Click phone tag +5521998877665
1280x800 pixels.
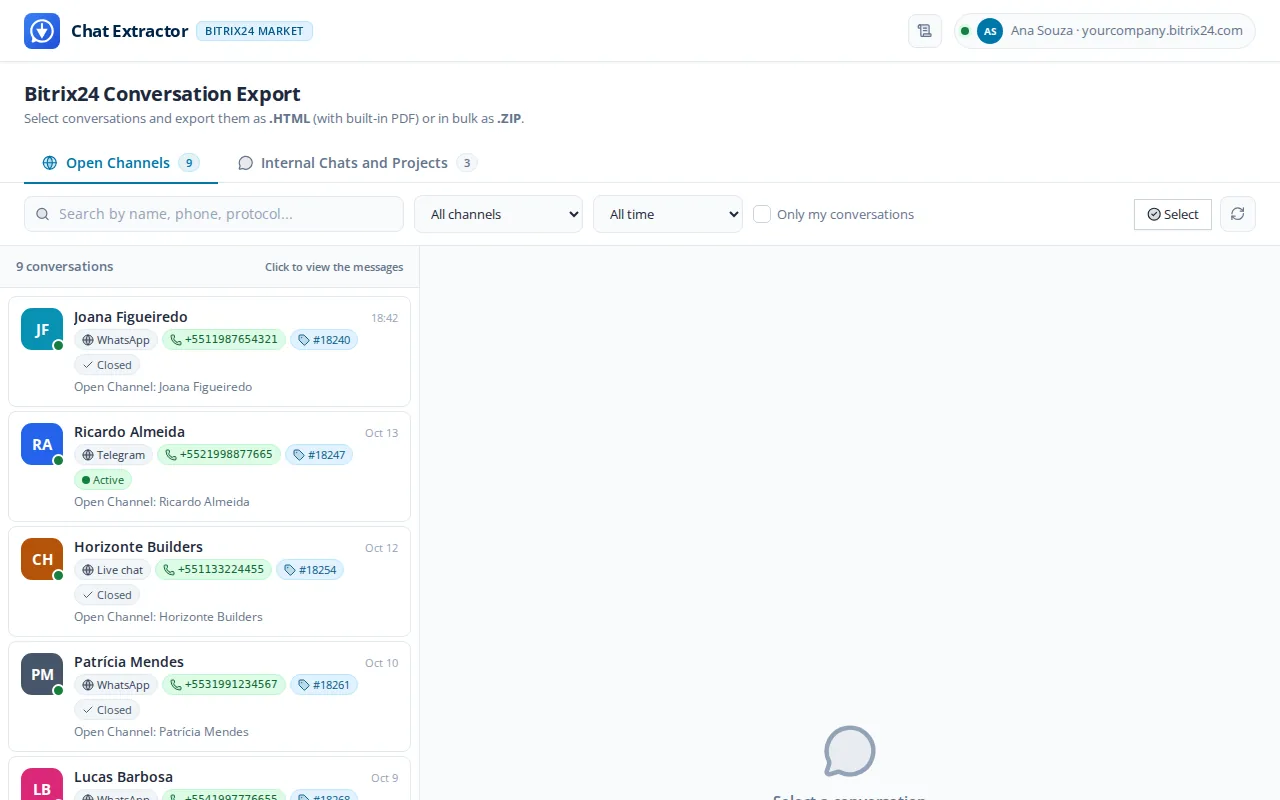tap(219, 455)
